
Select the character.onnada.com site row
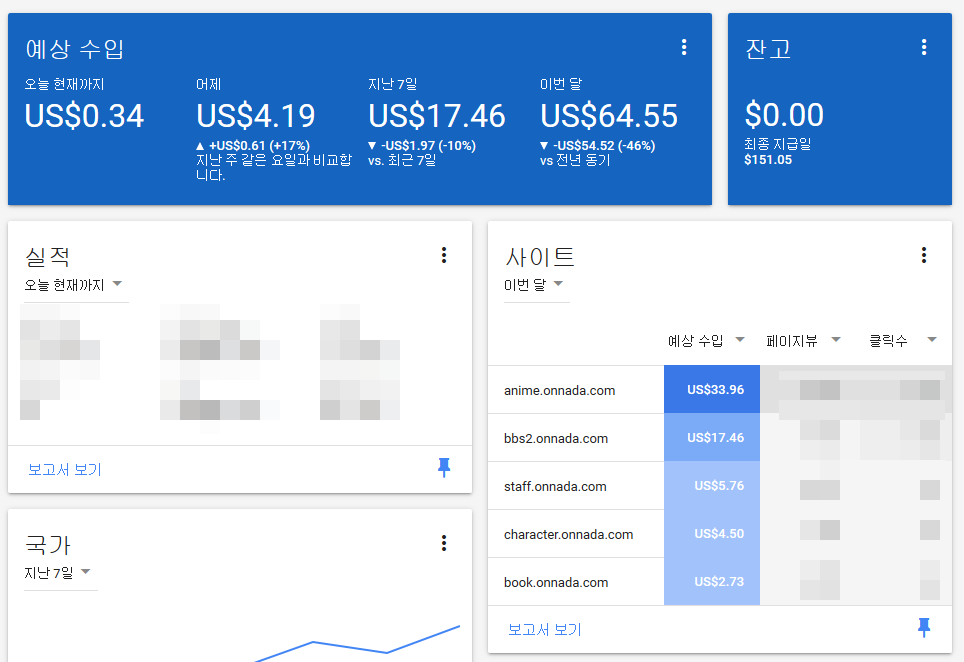[x=568, y=534]
